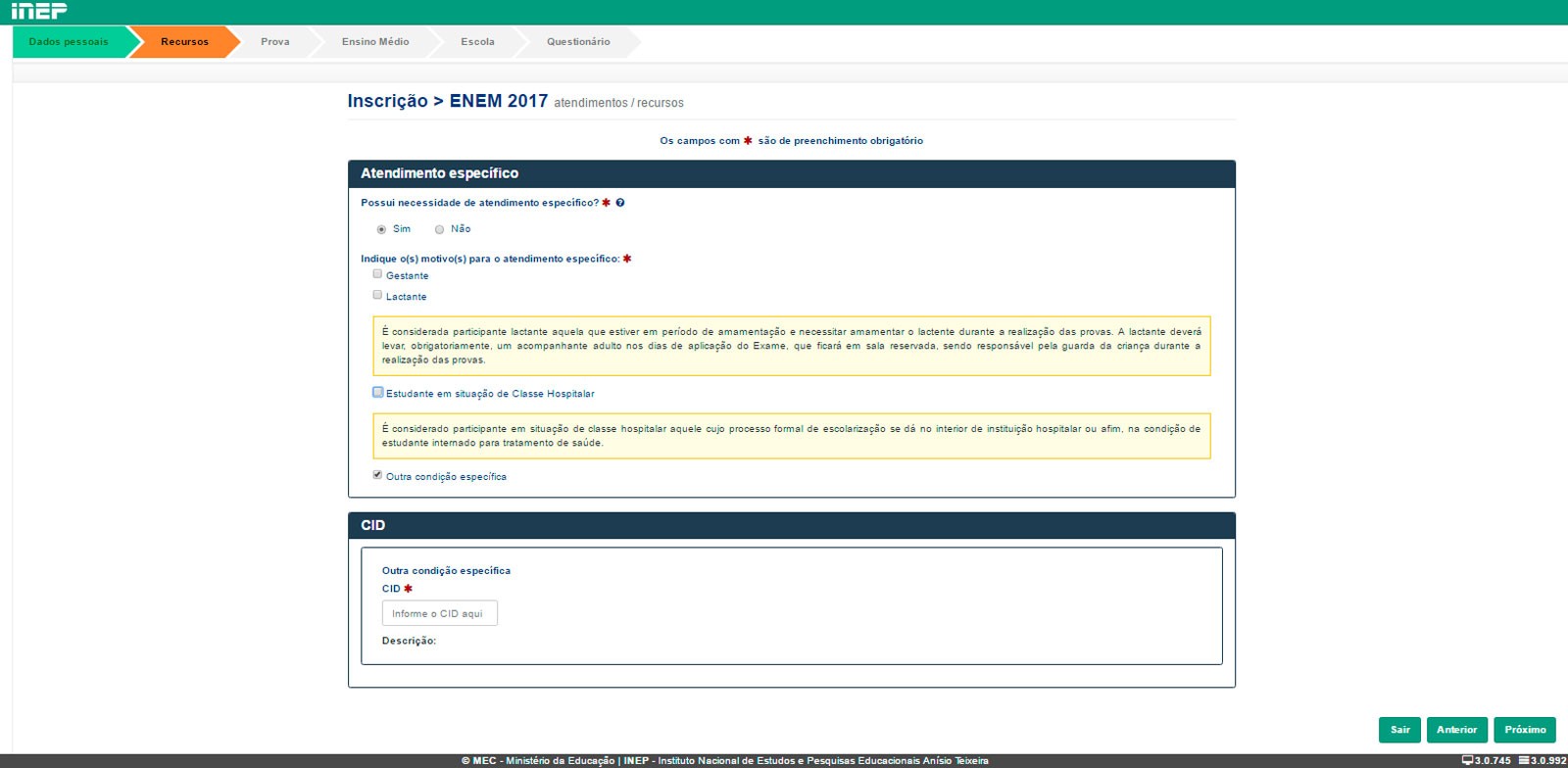The image size is (1568, 768).
Task: Check Estudante em situação de Classe Hospitalar
Action: coord(377,392)
